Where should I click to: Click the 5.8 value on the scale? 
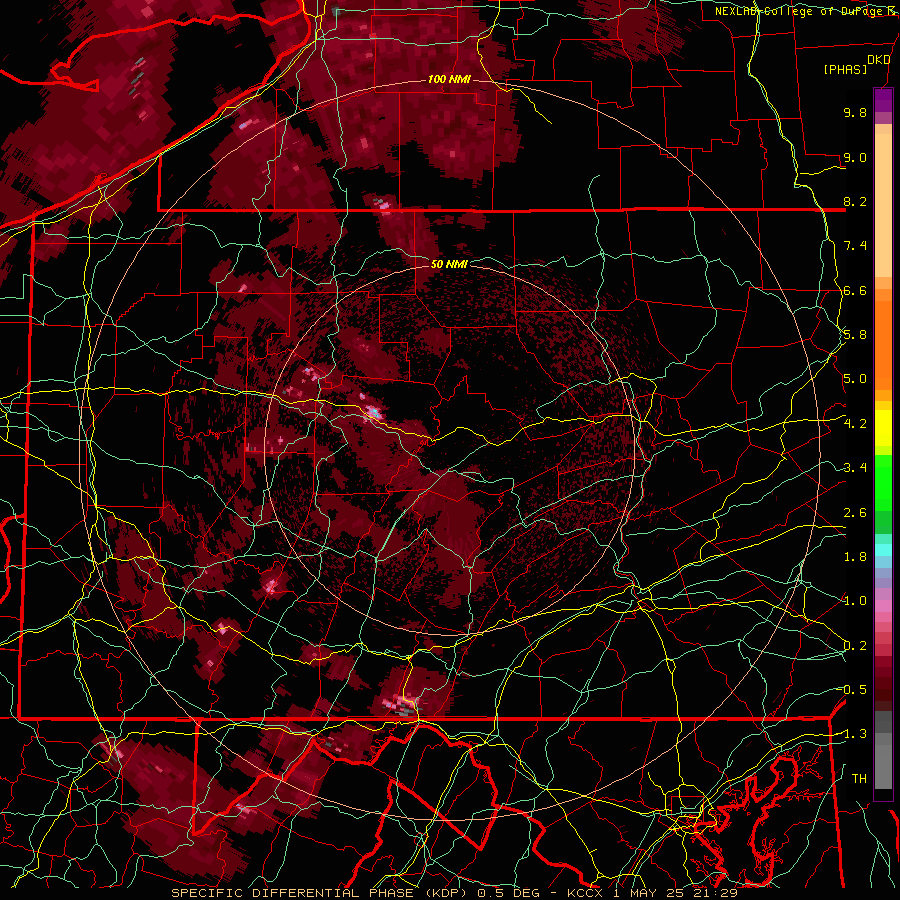855,335
